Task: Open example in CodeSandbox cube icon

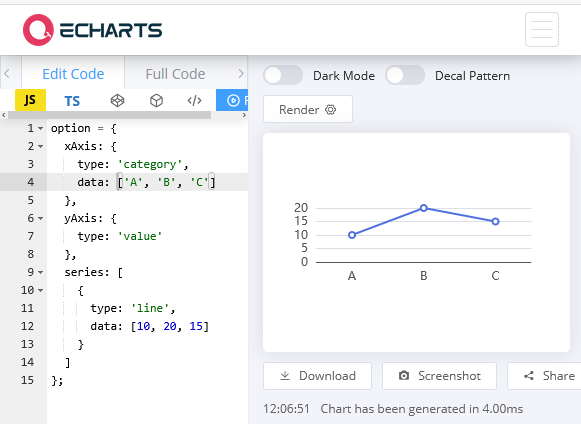Action: coord(156,100)
